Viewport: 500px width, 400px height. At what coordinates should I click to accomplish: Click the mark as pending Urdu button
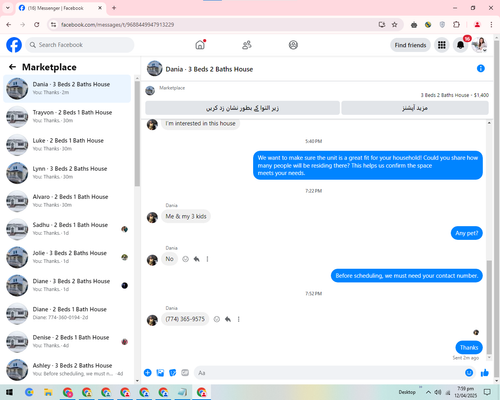point(242,108)
